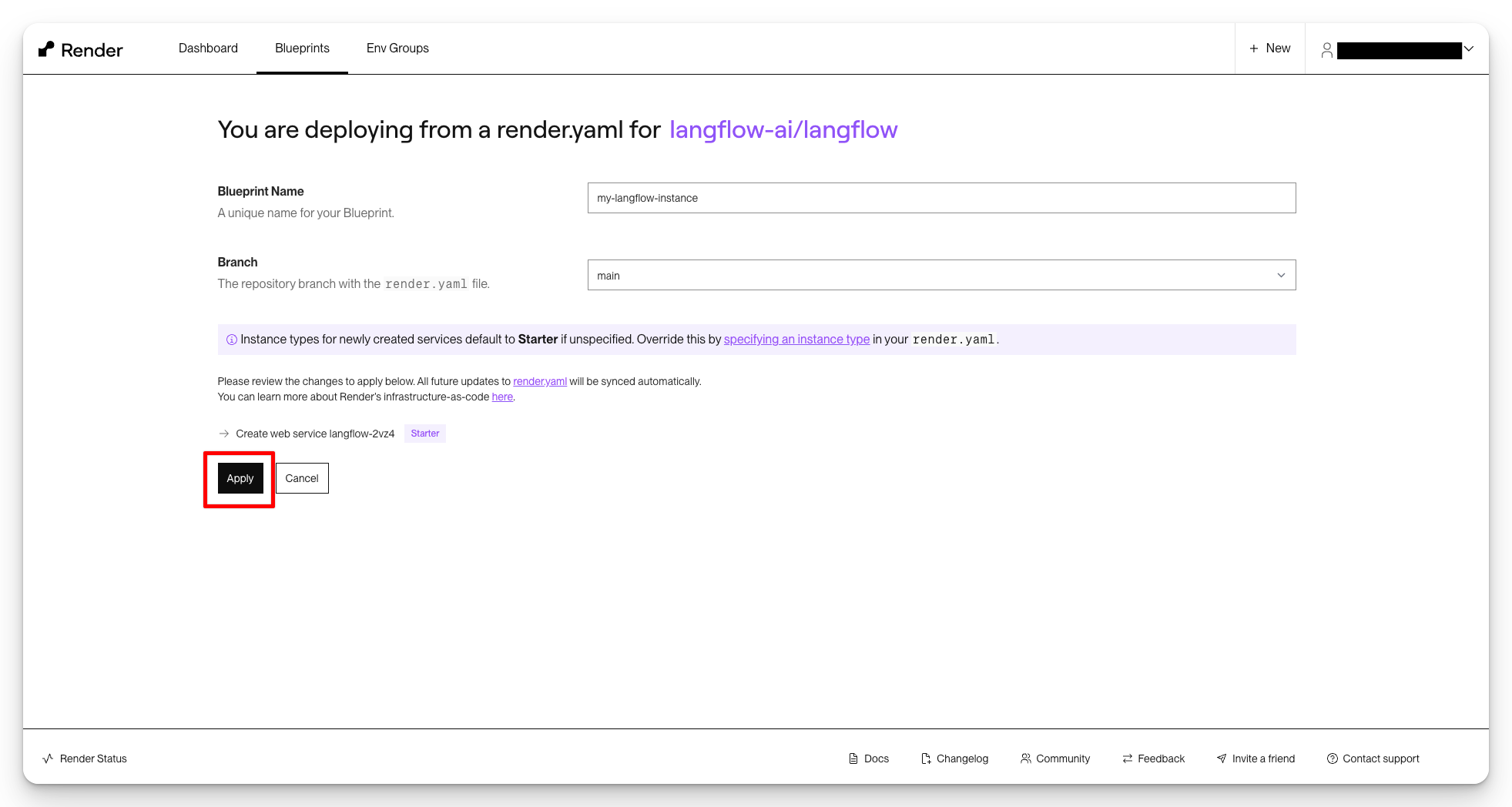Screen dimensions: 1512x807
Task: Apply the blueprint changes
Action: [240, 478]
